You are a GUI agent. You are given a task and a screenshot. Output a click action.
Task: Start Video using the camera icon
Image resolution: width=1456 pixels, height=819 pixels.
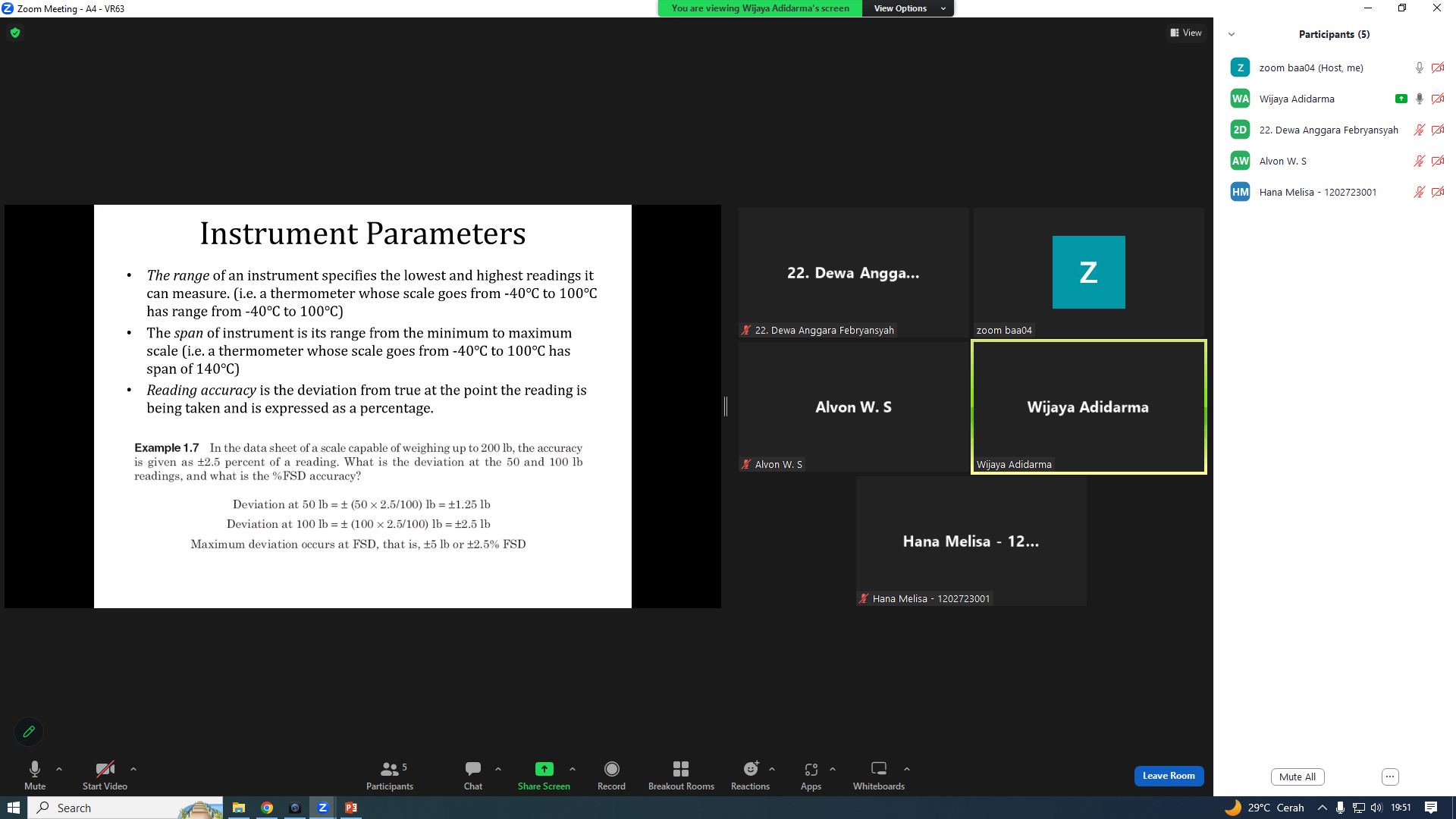pyautogui.click(x=105, y=775)
